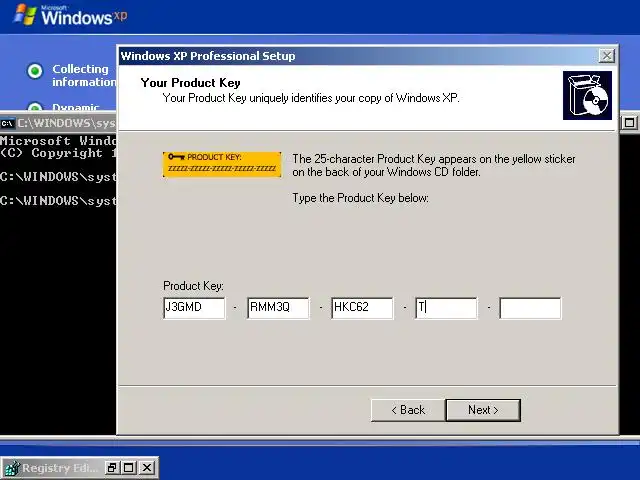The width and height of the screenshot is (640, 480).
Task: Click the empty fifth product key field
Action: coord(530,308)
